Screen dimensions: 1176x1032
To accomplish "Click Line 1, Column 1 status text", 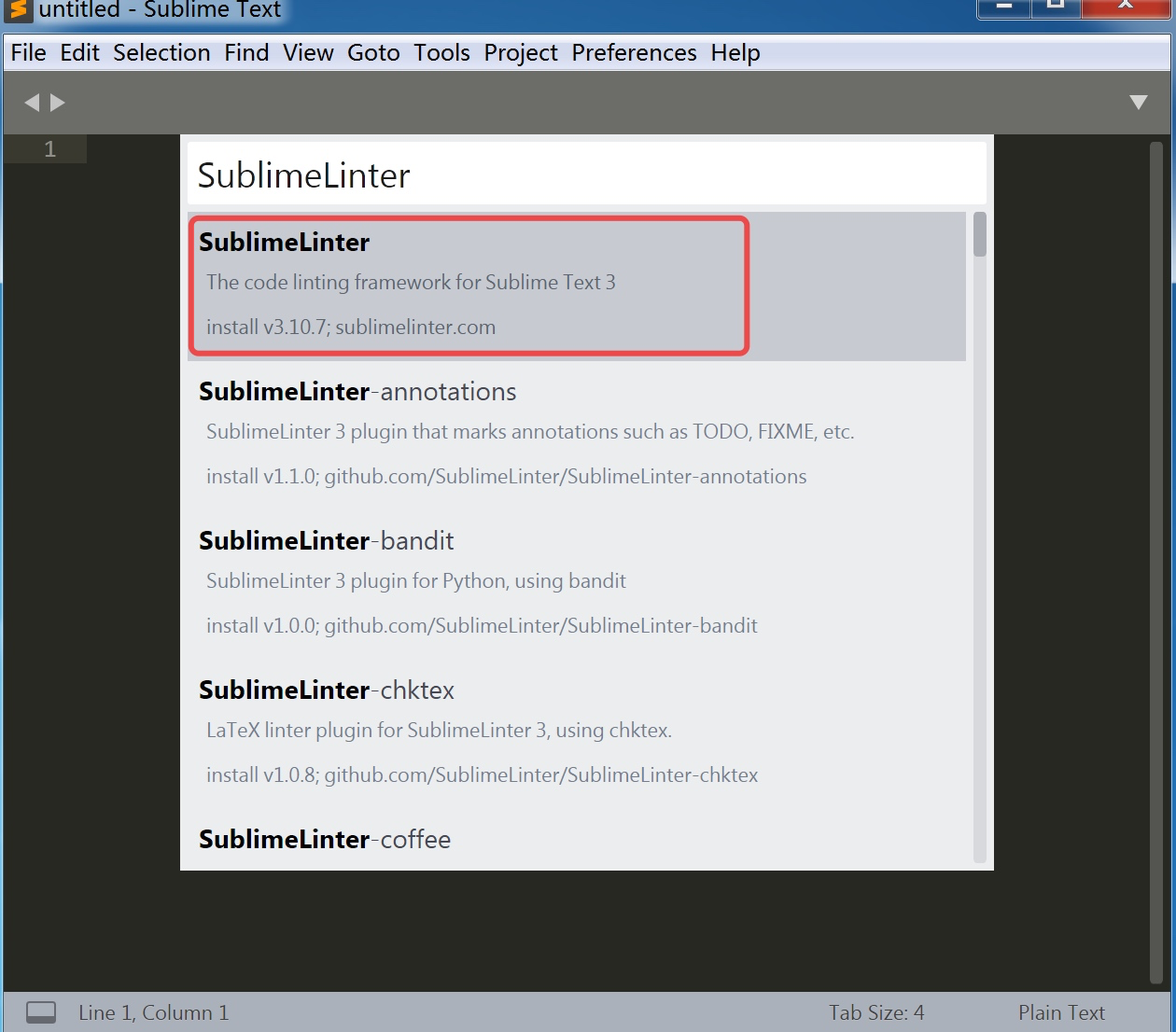I will click(x=153, y=1012).
